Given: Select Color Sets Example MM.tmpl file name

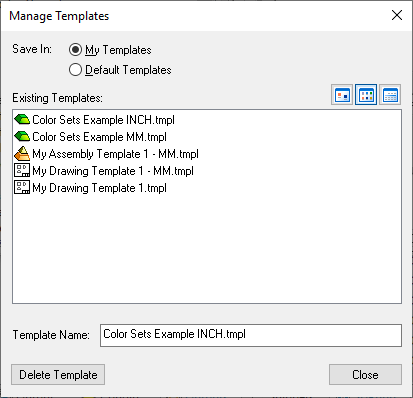Looking at the screenshot, I should (x=99, y=137).
